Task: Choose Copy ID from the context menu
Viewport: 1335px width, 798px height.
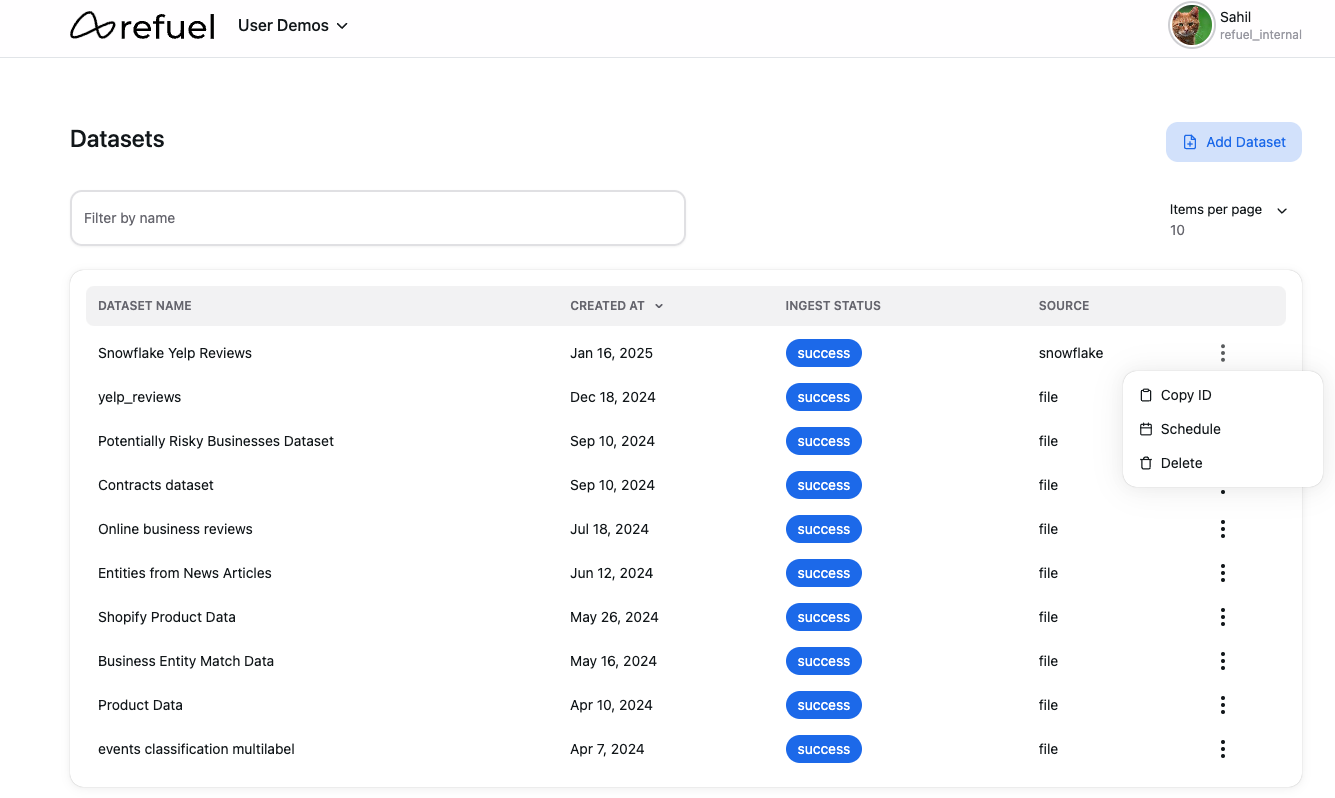Action: [1222, 395]
